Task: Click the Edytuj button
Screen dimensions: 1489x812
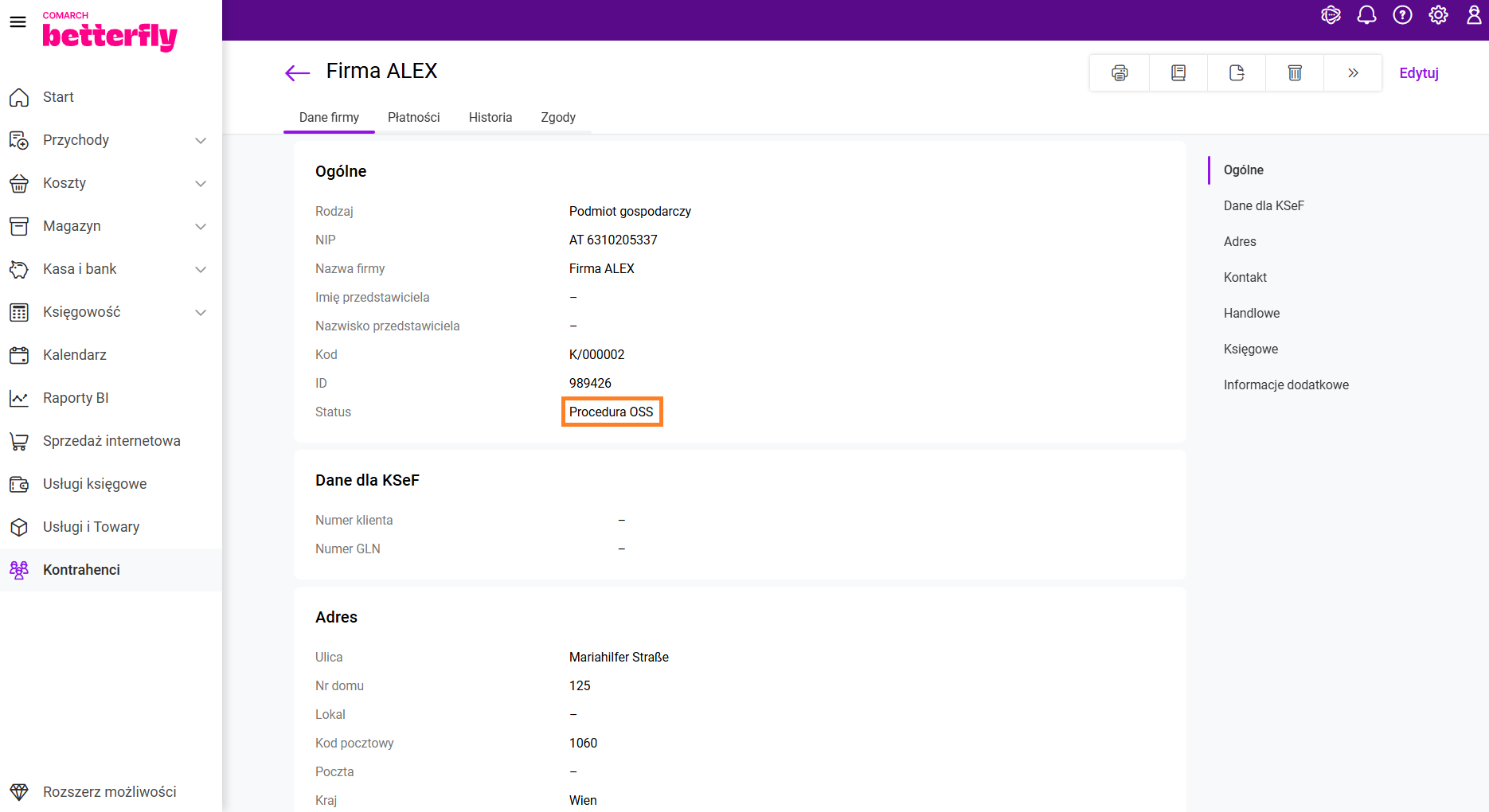Action: pos(1418,73)
